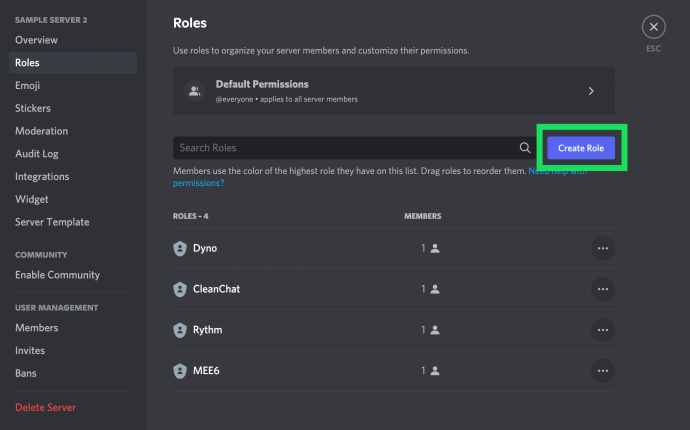Expand Default Permissions with the chevron arrow
This screenshot has height=430, width=690.
pyautogui.click(x=591, y=91)
